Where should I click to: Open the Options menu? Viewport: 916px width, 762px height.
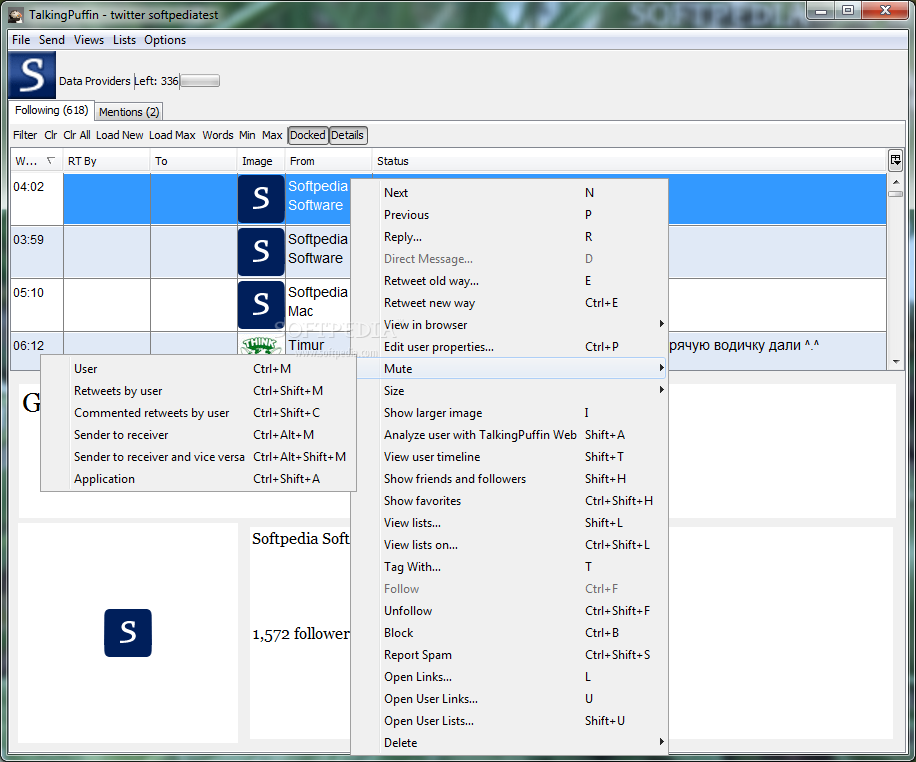point(165,40)
